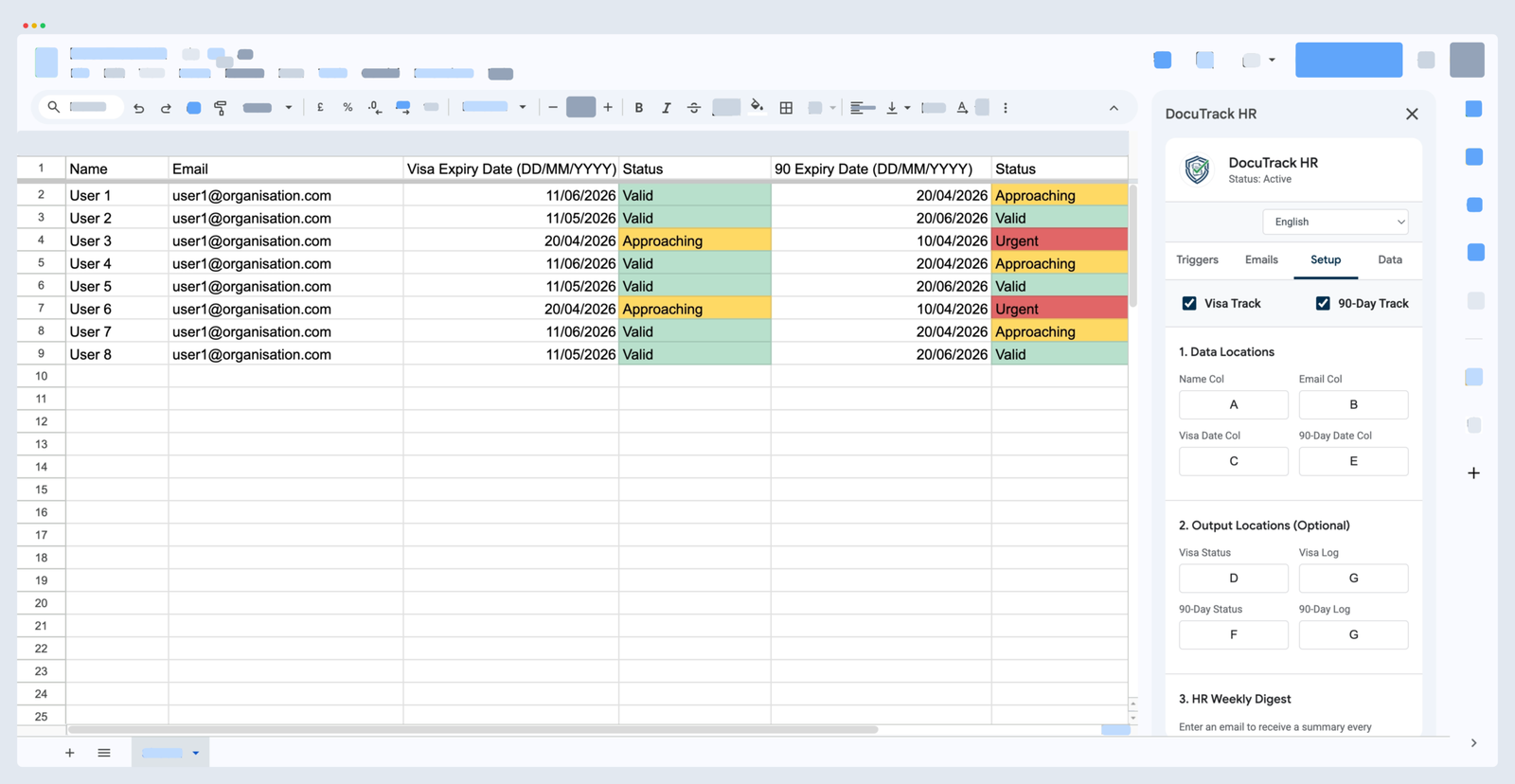Open the fill color picker
The image size is (1515, 784).
click(757, 107)
